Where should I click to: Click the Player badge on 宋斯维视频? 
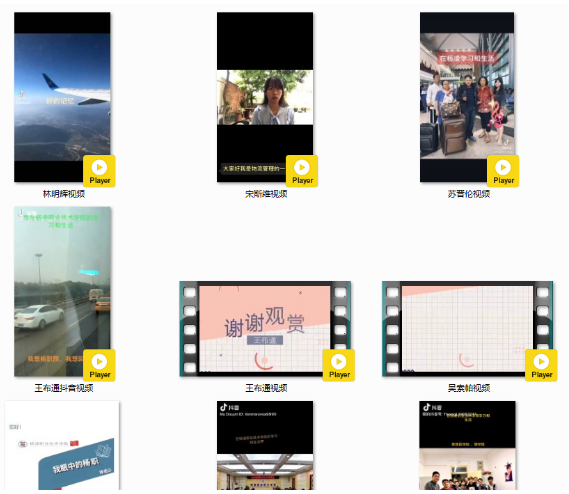pos(302,171)
